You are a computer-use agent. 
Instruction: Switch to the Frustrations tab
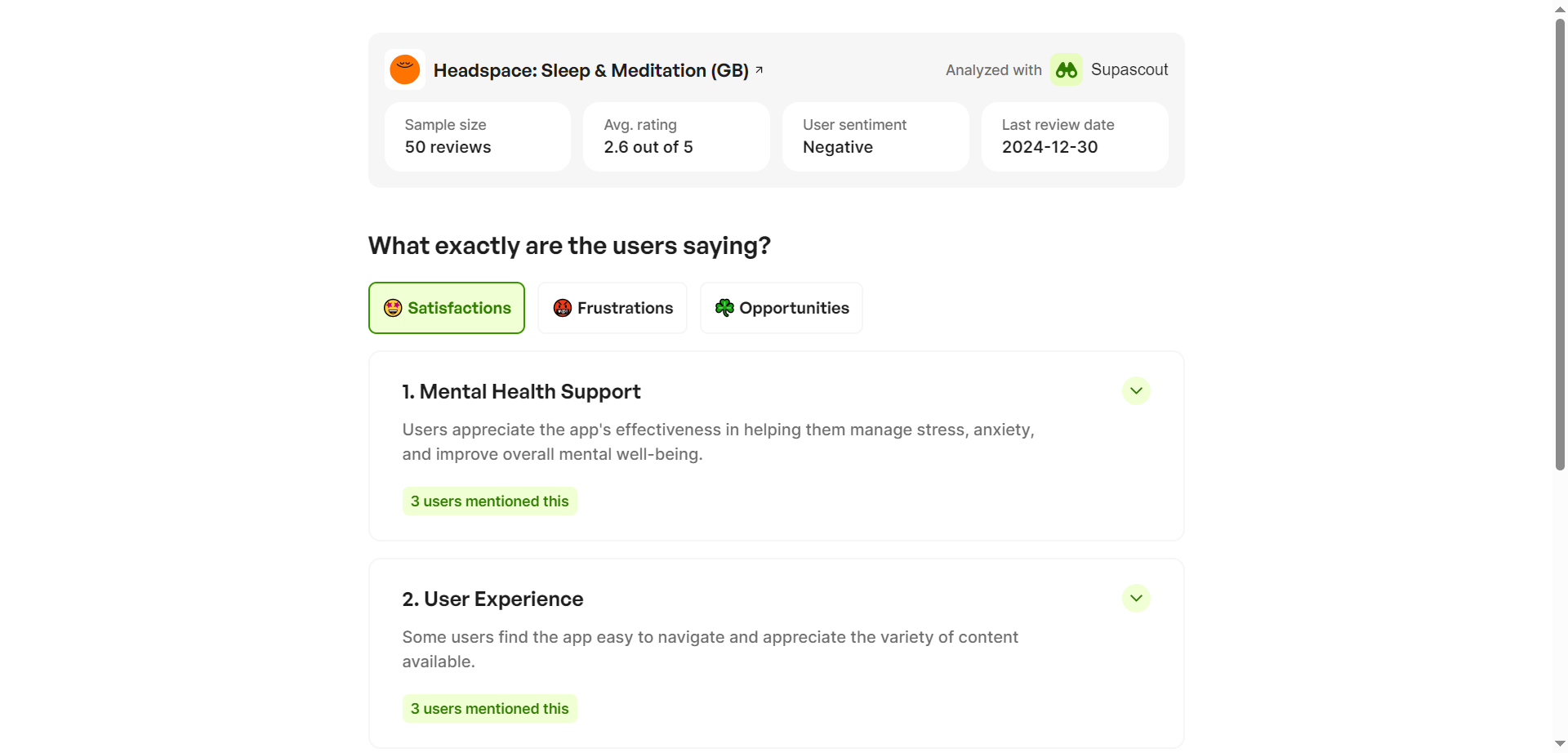point(612,308)
